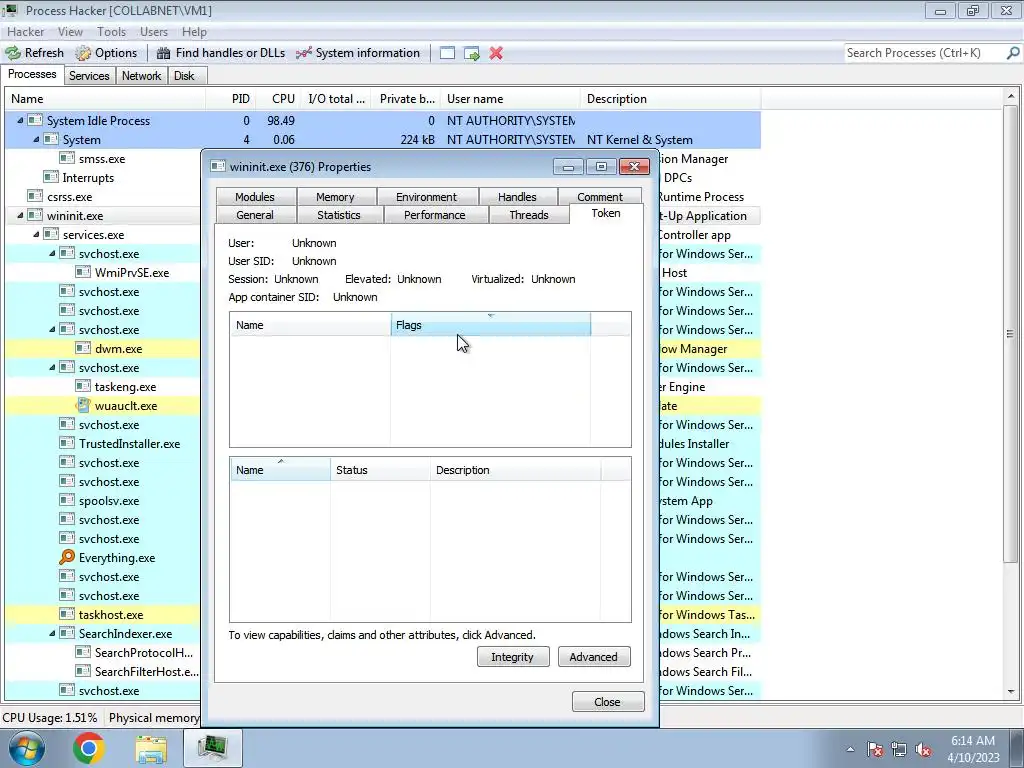1024x768 pixels.
Task: Open the Users menu
Action: tap(153, 31)
